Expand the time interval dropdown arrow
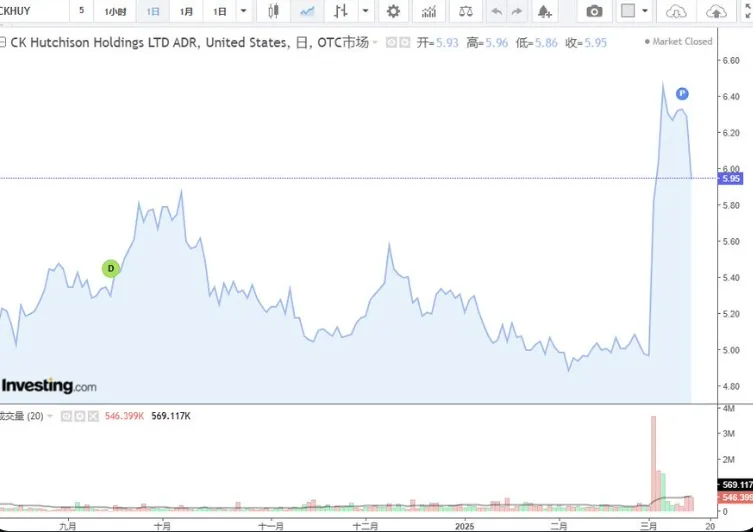Image resolution: width=753 pixels, height=532 pixels. pos(244,11)
